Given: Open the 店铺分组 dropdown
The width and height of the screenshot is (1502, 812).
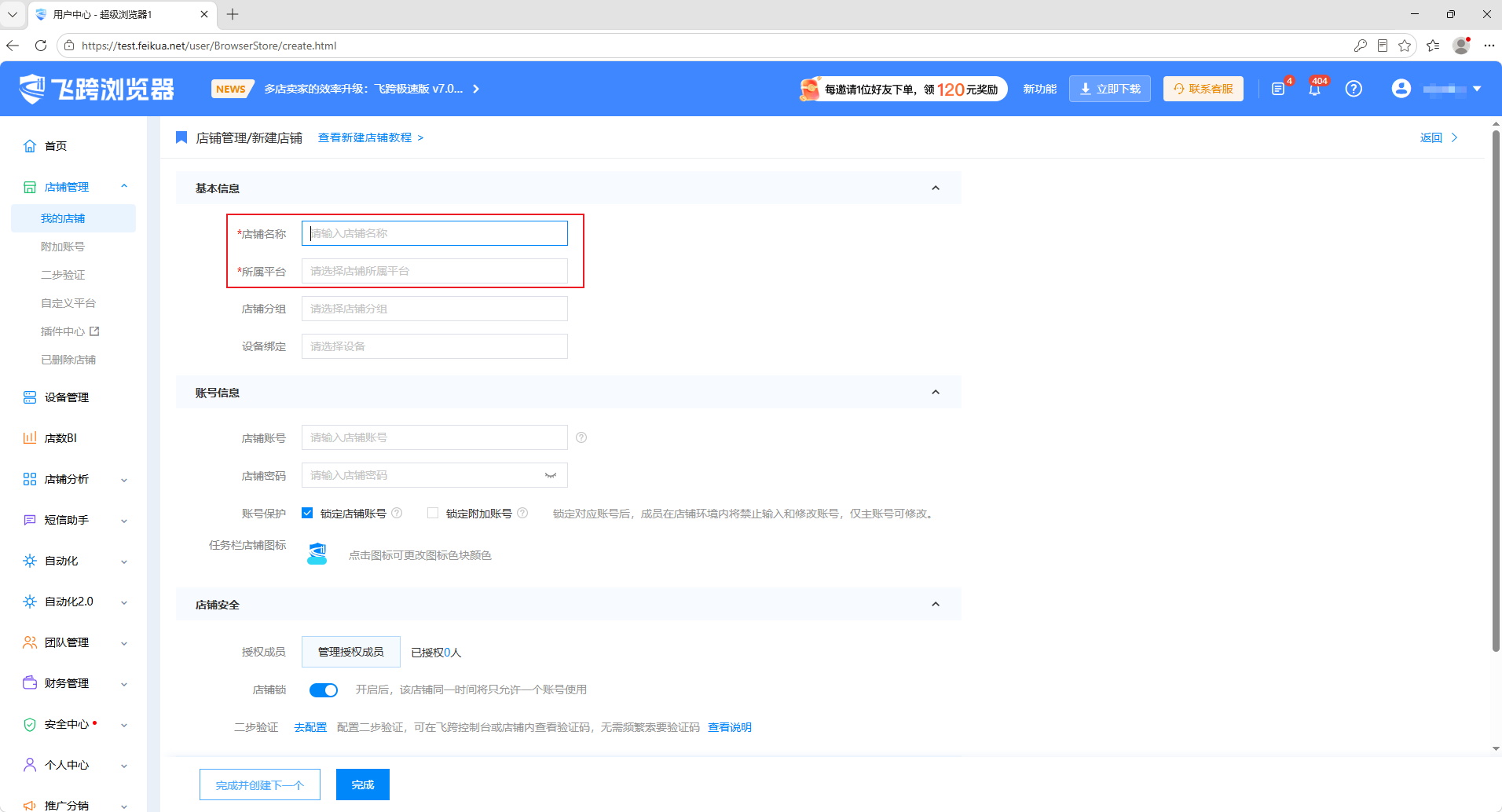Looking at the screenshot, I should [x=434, y=309].
